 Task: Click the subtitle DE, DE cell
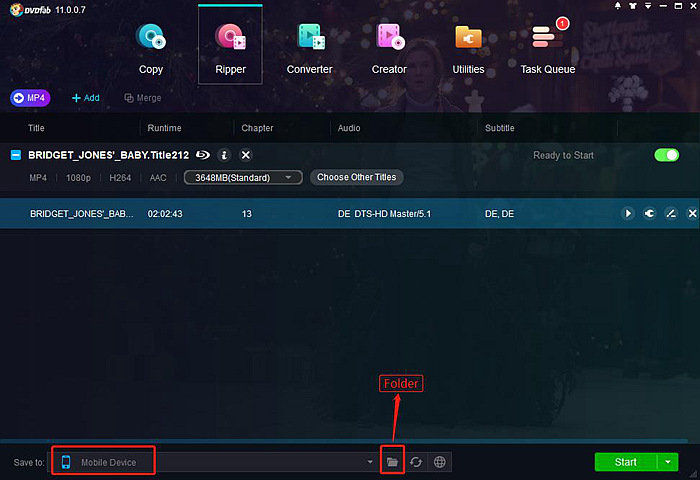point(499,214)
